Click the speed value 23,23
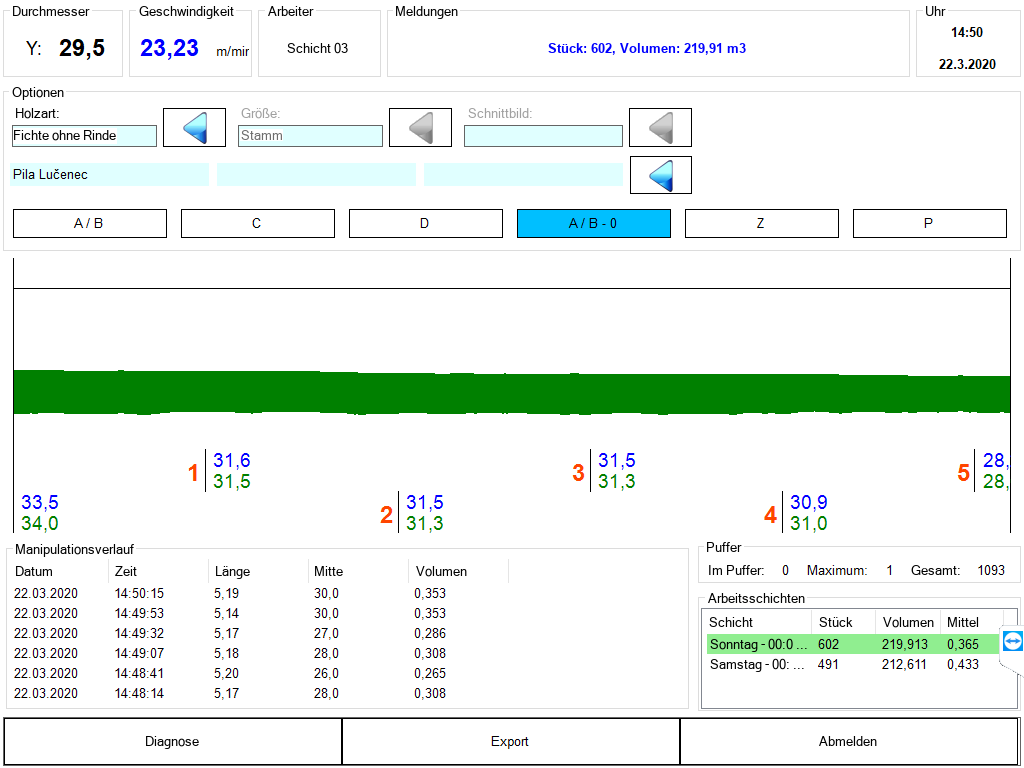This screenshot has width=1024, height=768. [x=169, y=48]
